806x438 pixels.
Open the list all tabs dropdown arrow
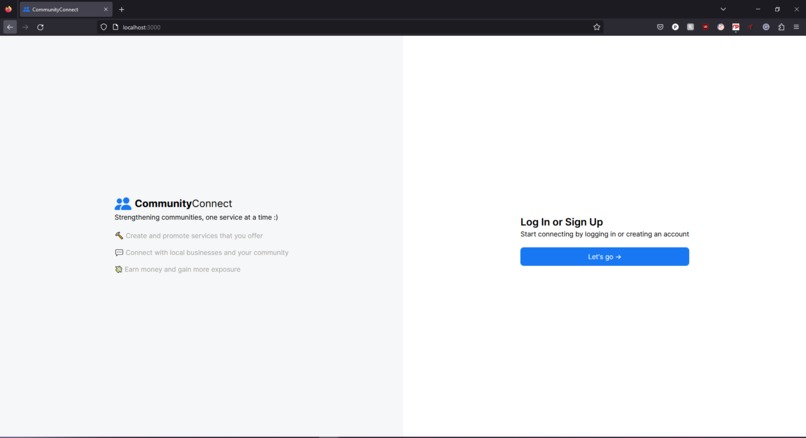click(723, 9)
